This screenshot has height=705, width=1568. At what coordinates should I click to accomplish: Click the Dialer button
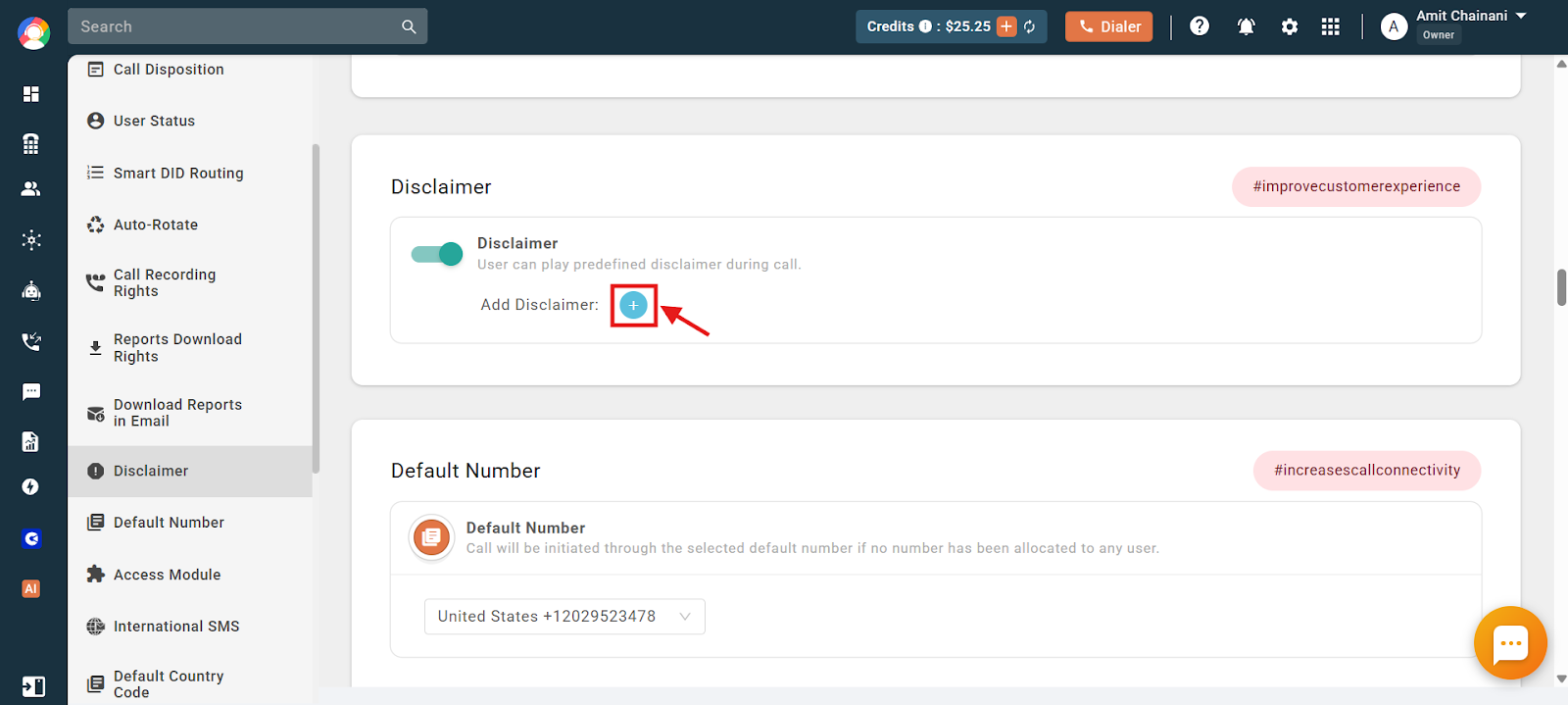pos(1109,26)
